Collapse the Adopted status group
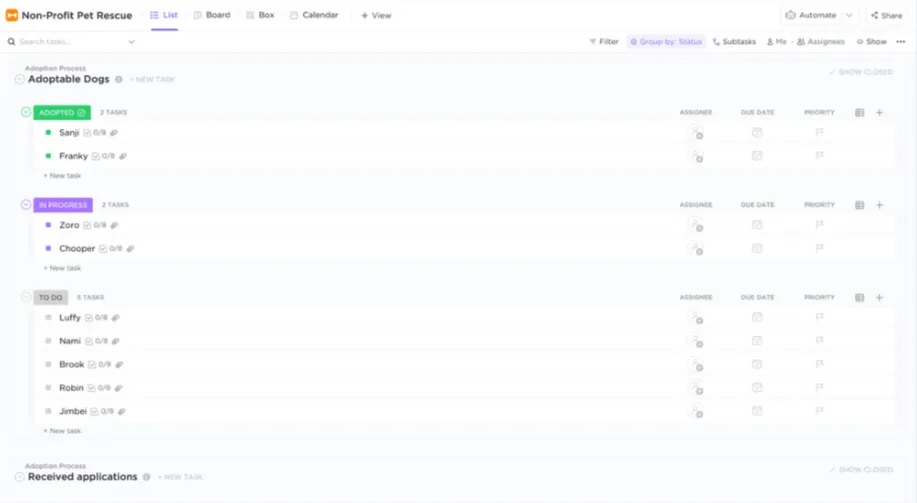Viewport: 917px width, 503px height. point(26,112)
